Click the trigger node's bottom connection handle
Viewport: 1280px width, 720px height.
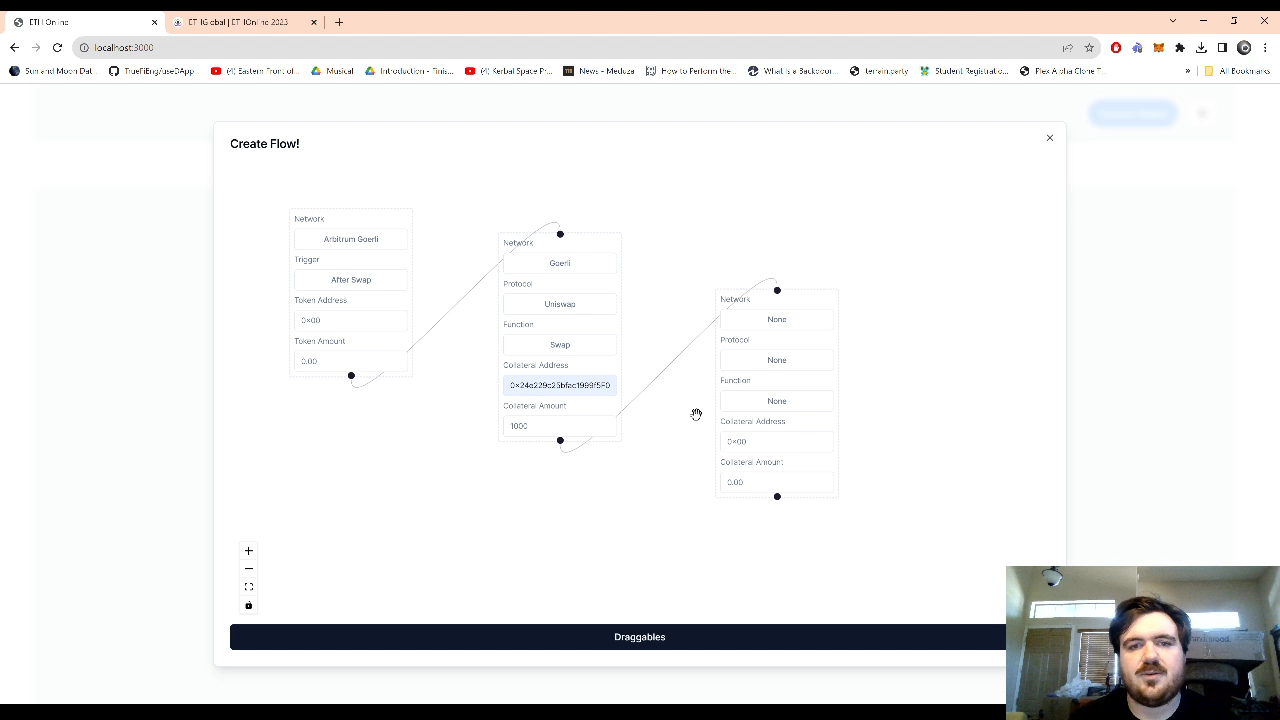click(351, 376)
